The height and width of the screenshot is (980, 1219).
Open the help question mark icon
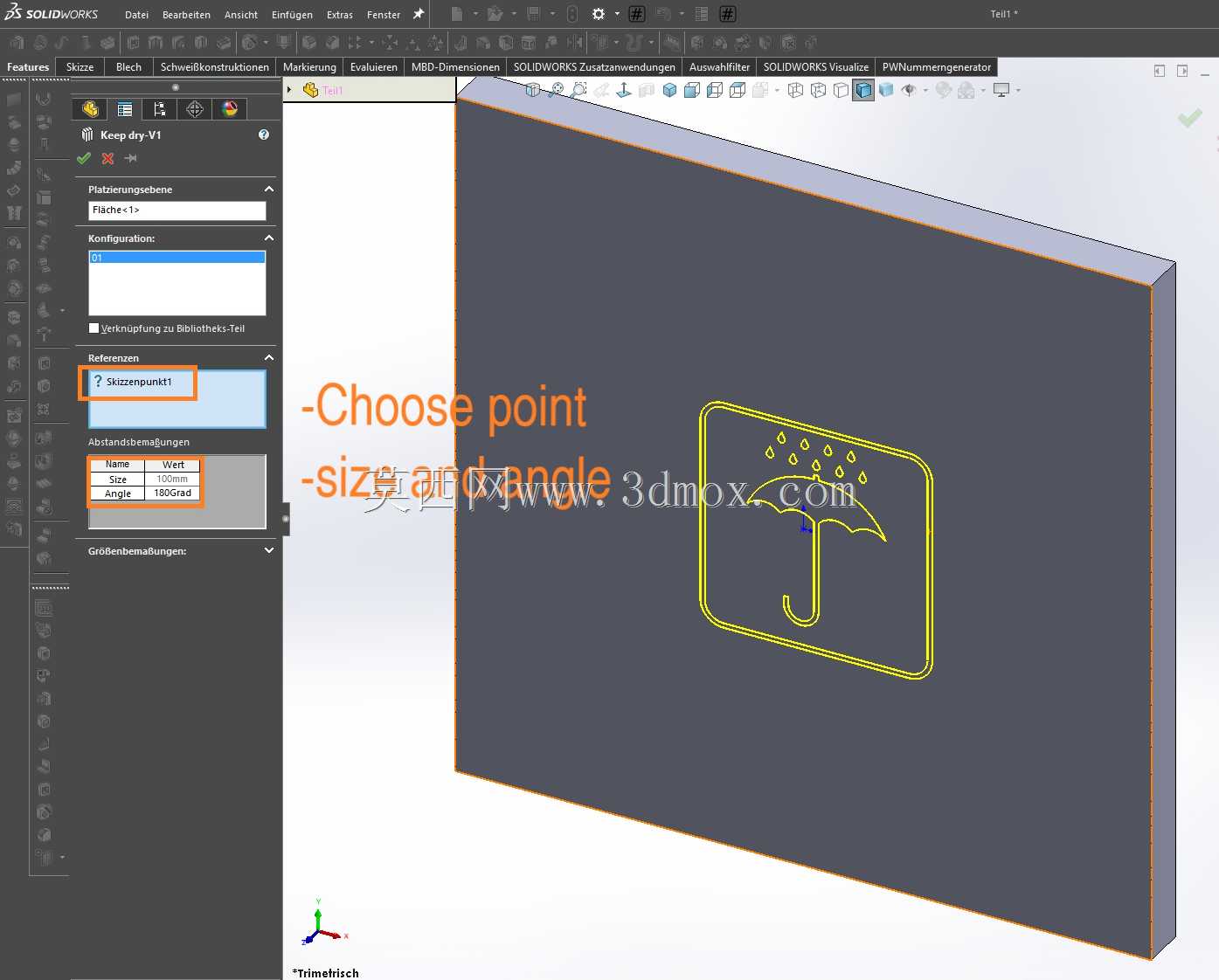(x=264, y=135)
